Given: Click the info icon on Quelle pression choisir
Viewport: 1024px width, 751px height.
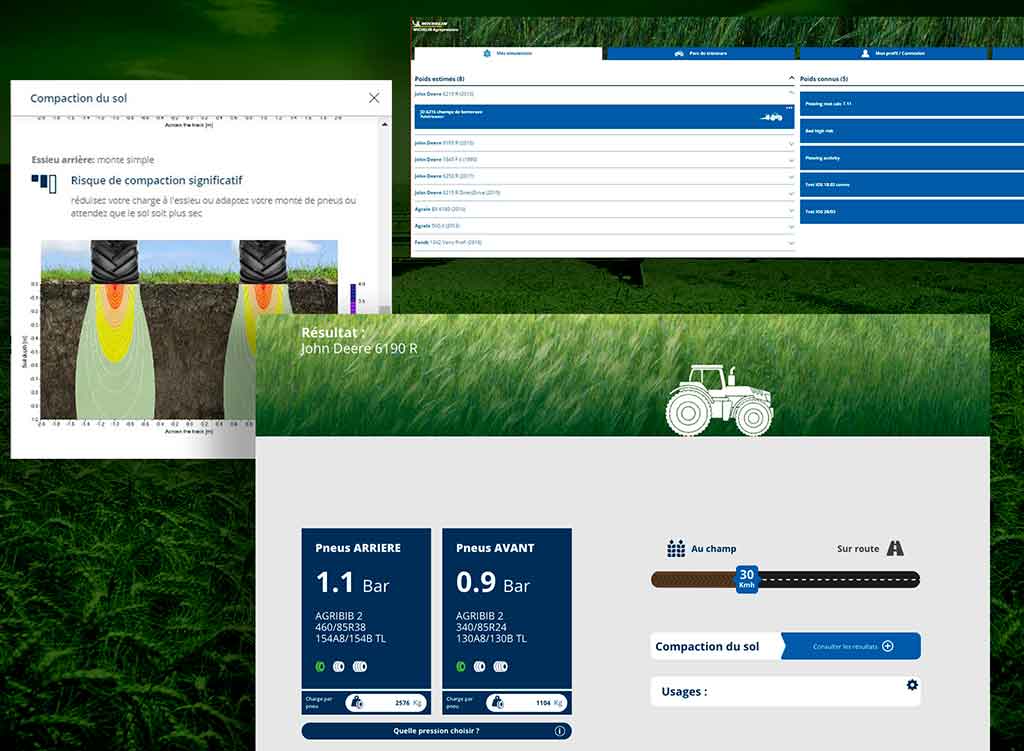Looking at the screenshot, I should 560,731.
